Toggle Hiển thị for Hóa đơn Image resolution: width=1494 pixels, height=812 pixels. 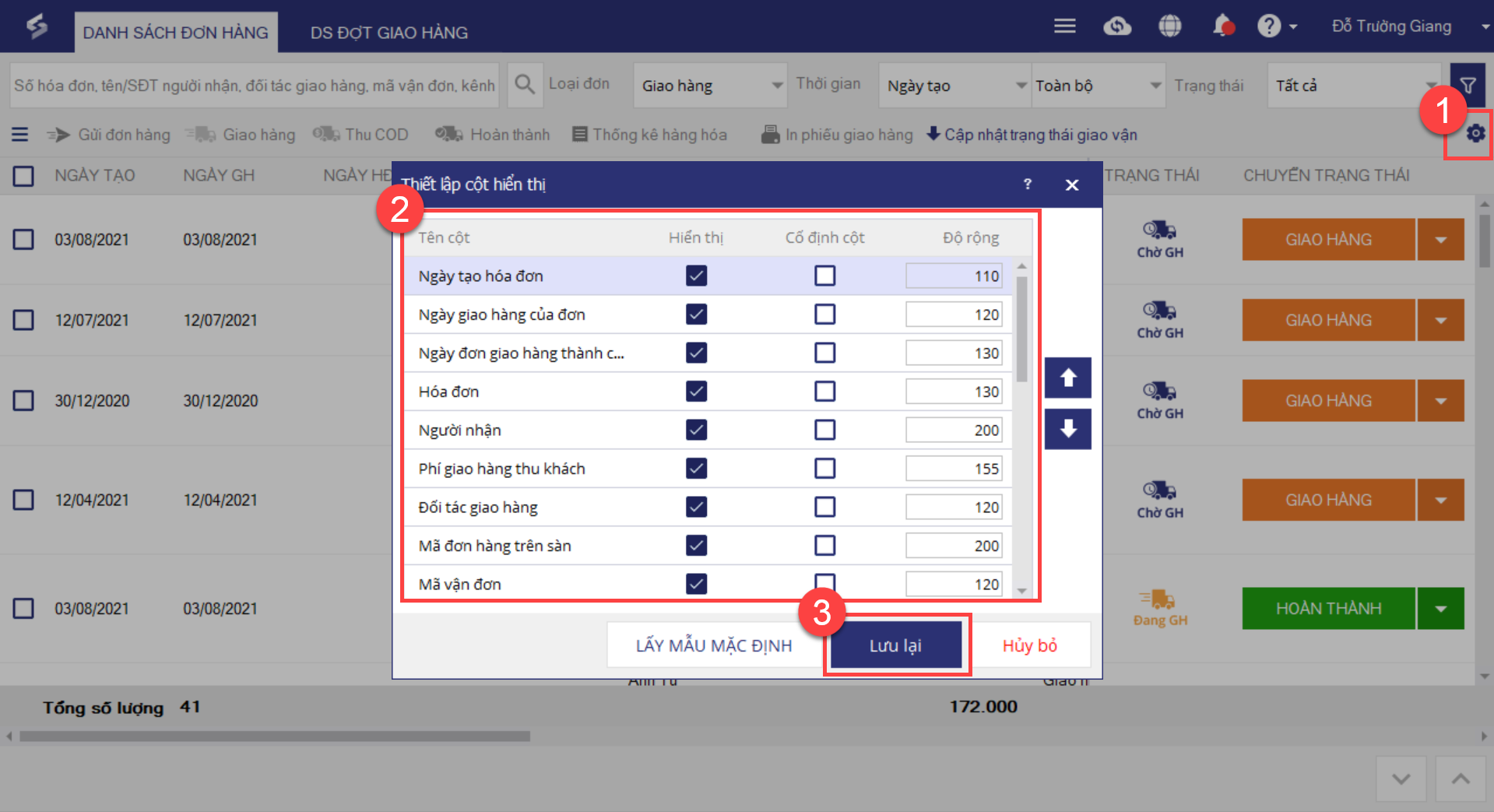point(696,392)
